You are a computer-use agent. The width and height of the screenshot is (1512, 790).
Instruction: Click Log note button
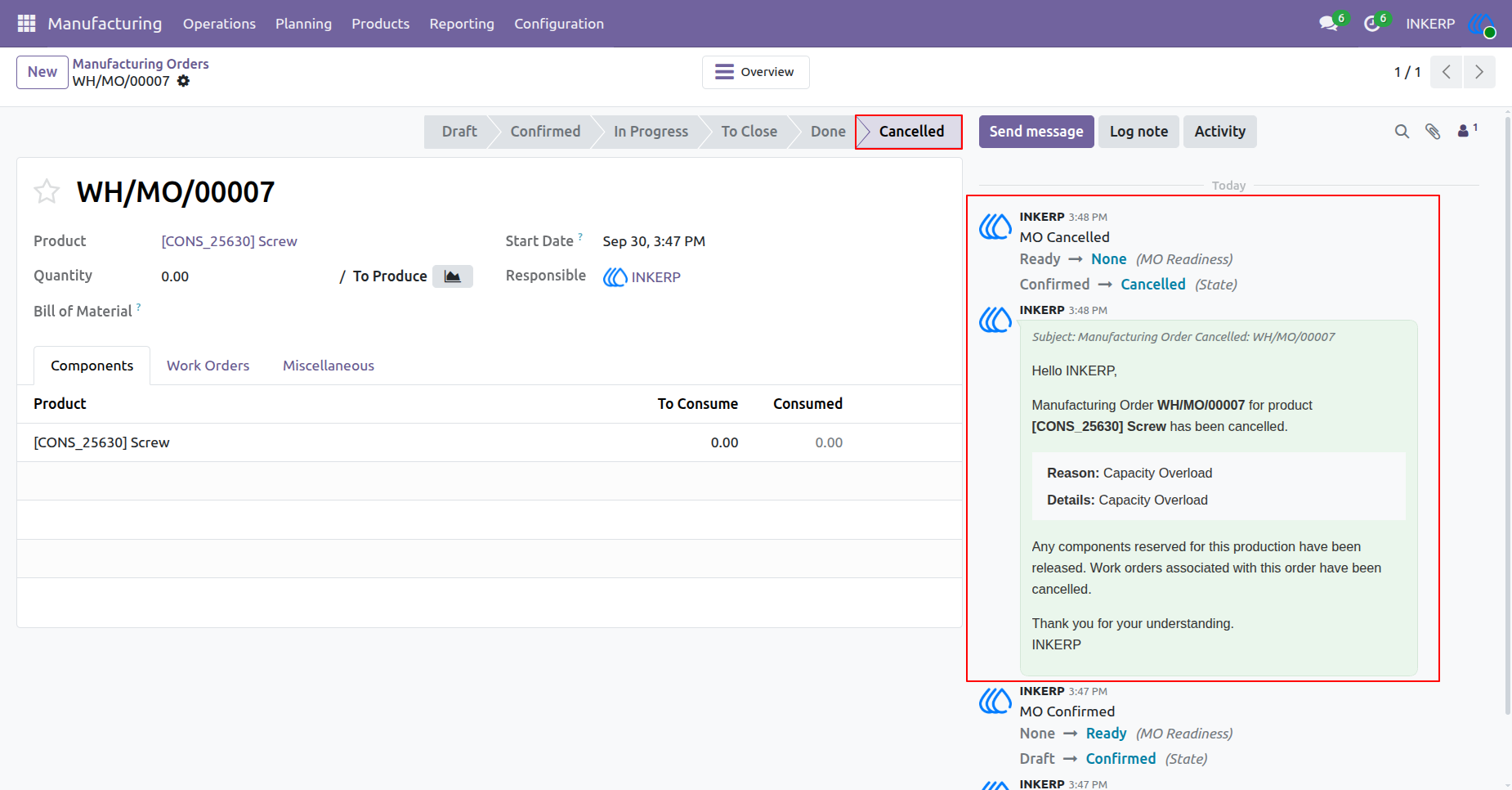click(1138, 132)
